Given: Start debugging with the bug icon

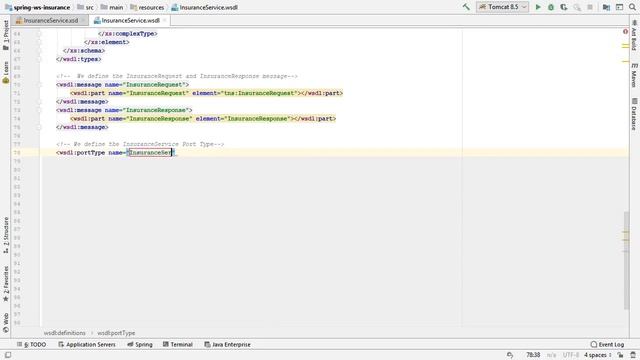Looking at the screenshot, I should [x=551, y=7].
